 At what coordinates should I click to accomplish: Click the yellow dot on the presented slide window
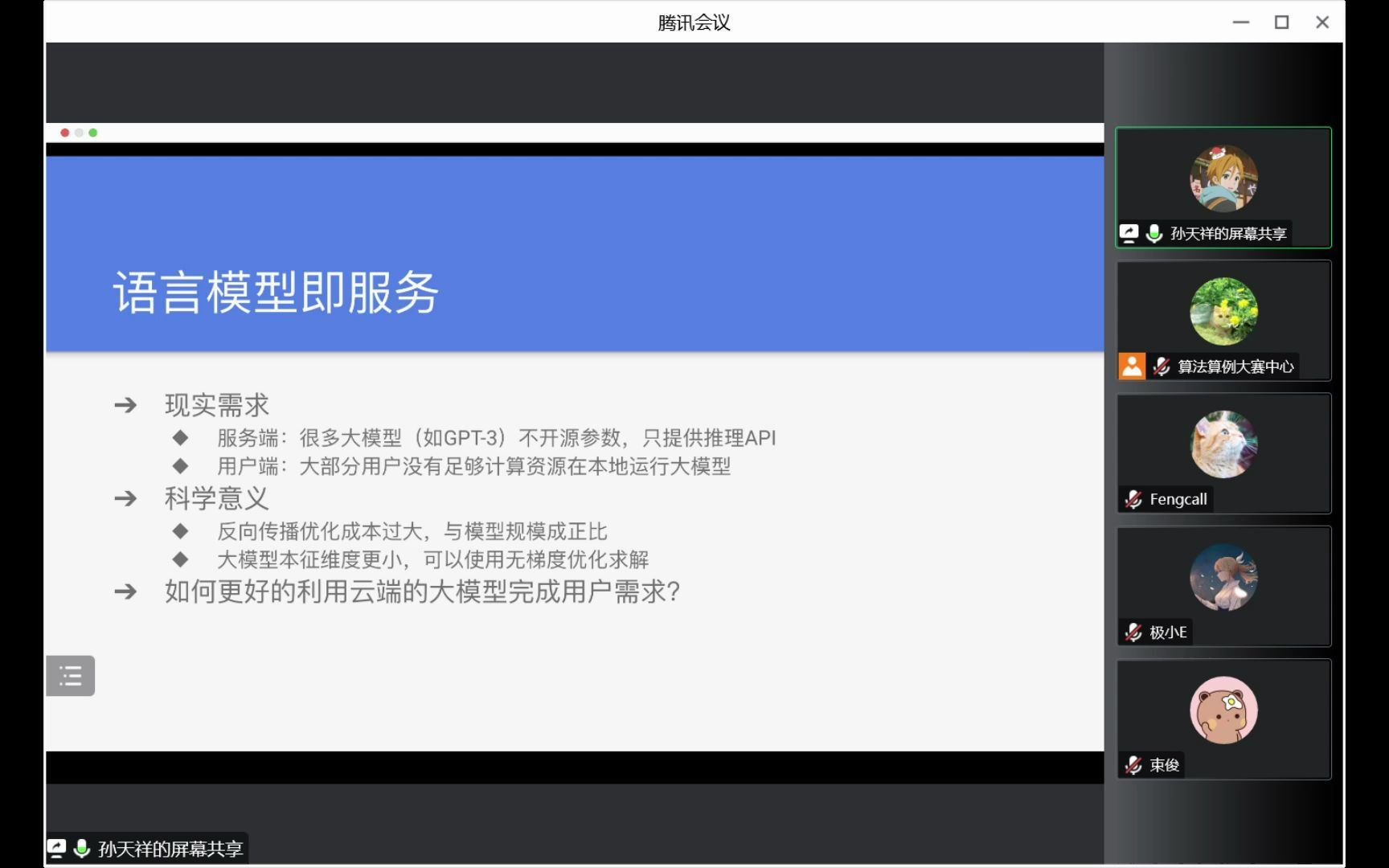coord(79,133)
